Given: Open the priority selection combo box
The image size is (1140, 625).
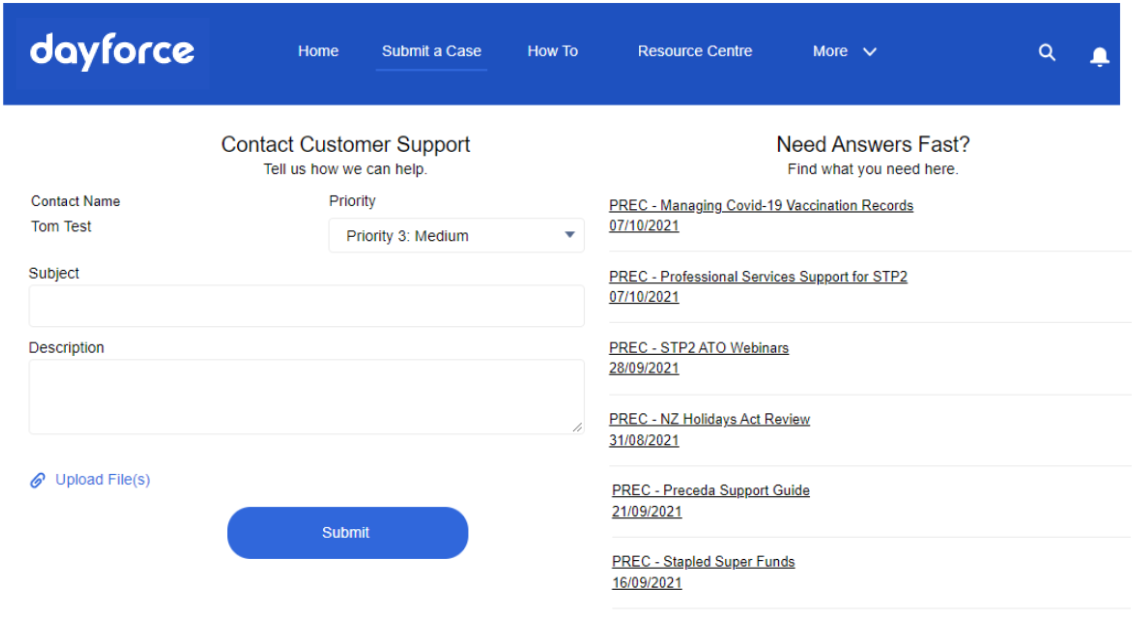Looking at the screenshot, I should pos(455,235).
